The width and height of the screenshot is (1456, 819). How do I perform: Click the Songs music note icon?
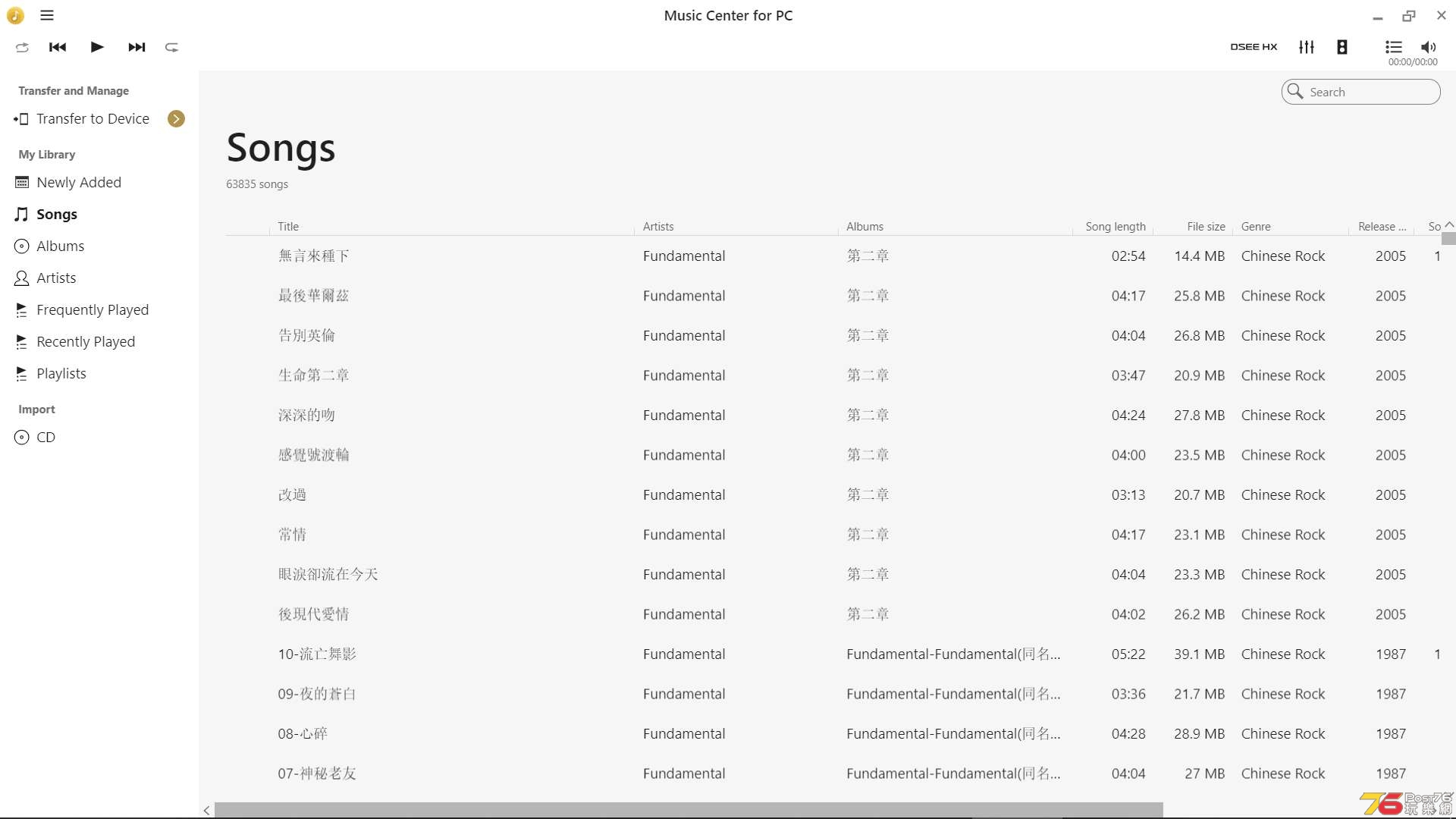[22, 215]
